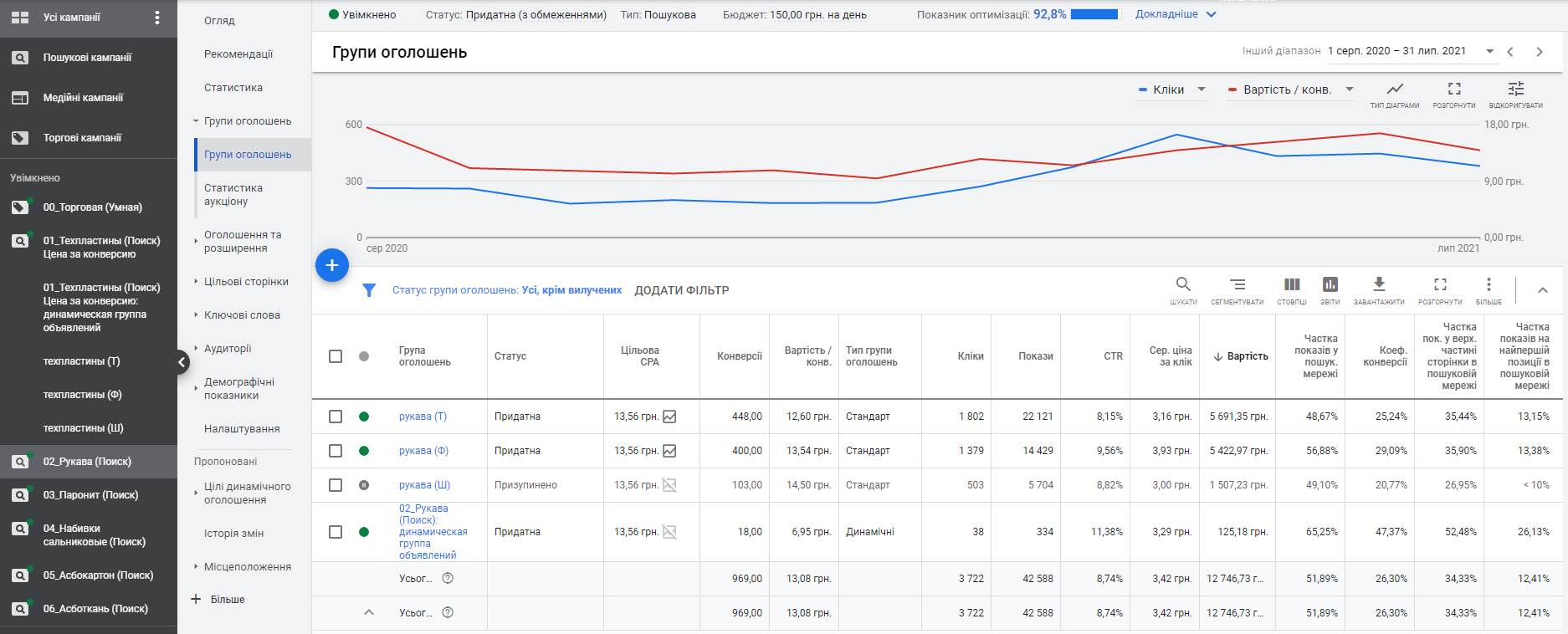Click the filter funnel icon
The height and width of the screenshot is (634, 1568).
[x=369, y=290]
